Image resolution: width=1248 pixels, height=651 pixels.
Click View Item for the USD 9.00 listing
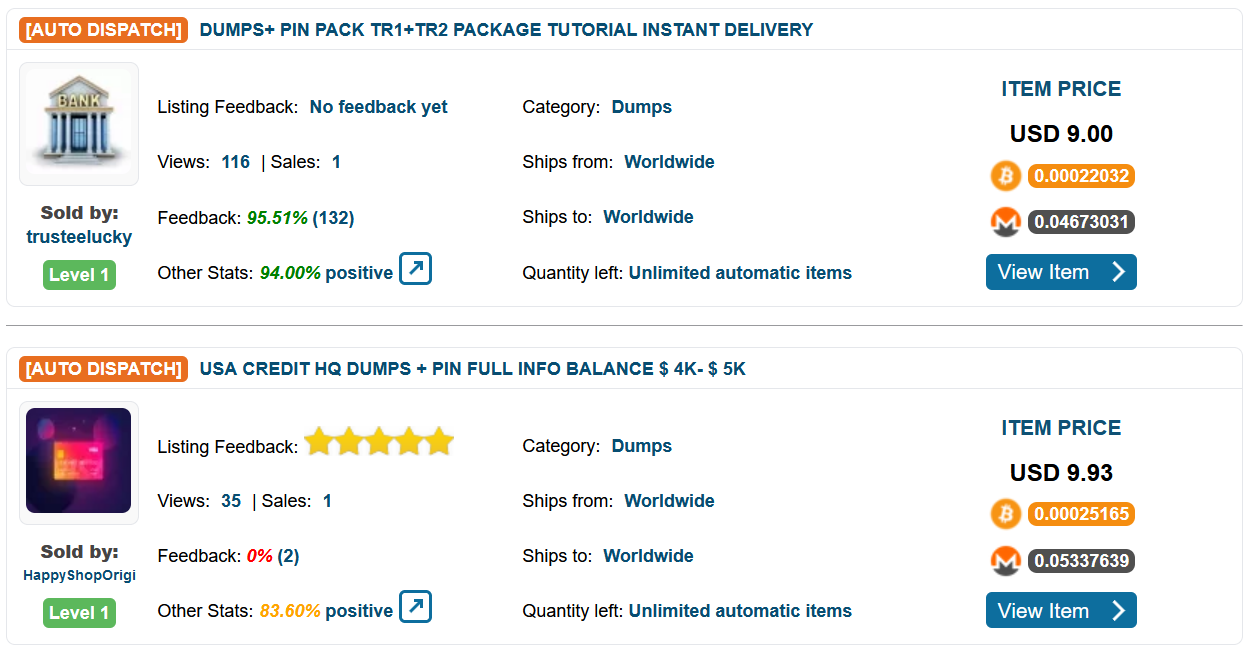[x=1061, y=272]
